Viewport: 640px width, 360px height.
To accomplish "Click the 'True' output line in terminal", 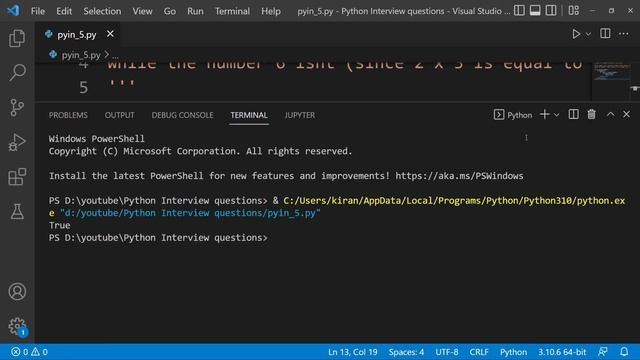I will pyautogui.click(x=60, y=225).
